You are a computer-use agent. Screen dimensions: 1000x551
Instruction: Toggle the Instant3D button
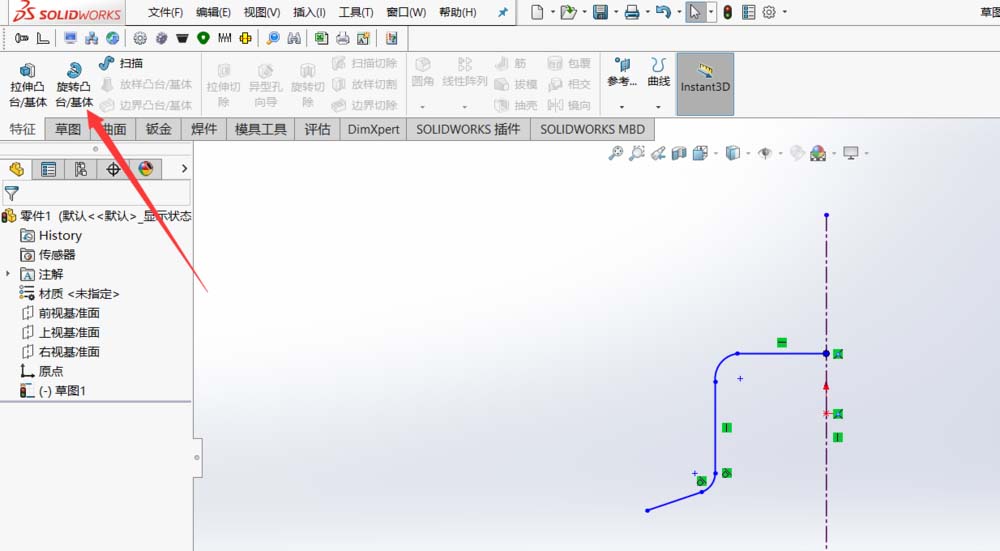[705, 84]
